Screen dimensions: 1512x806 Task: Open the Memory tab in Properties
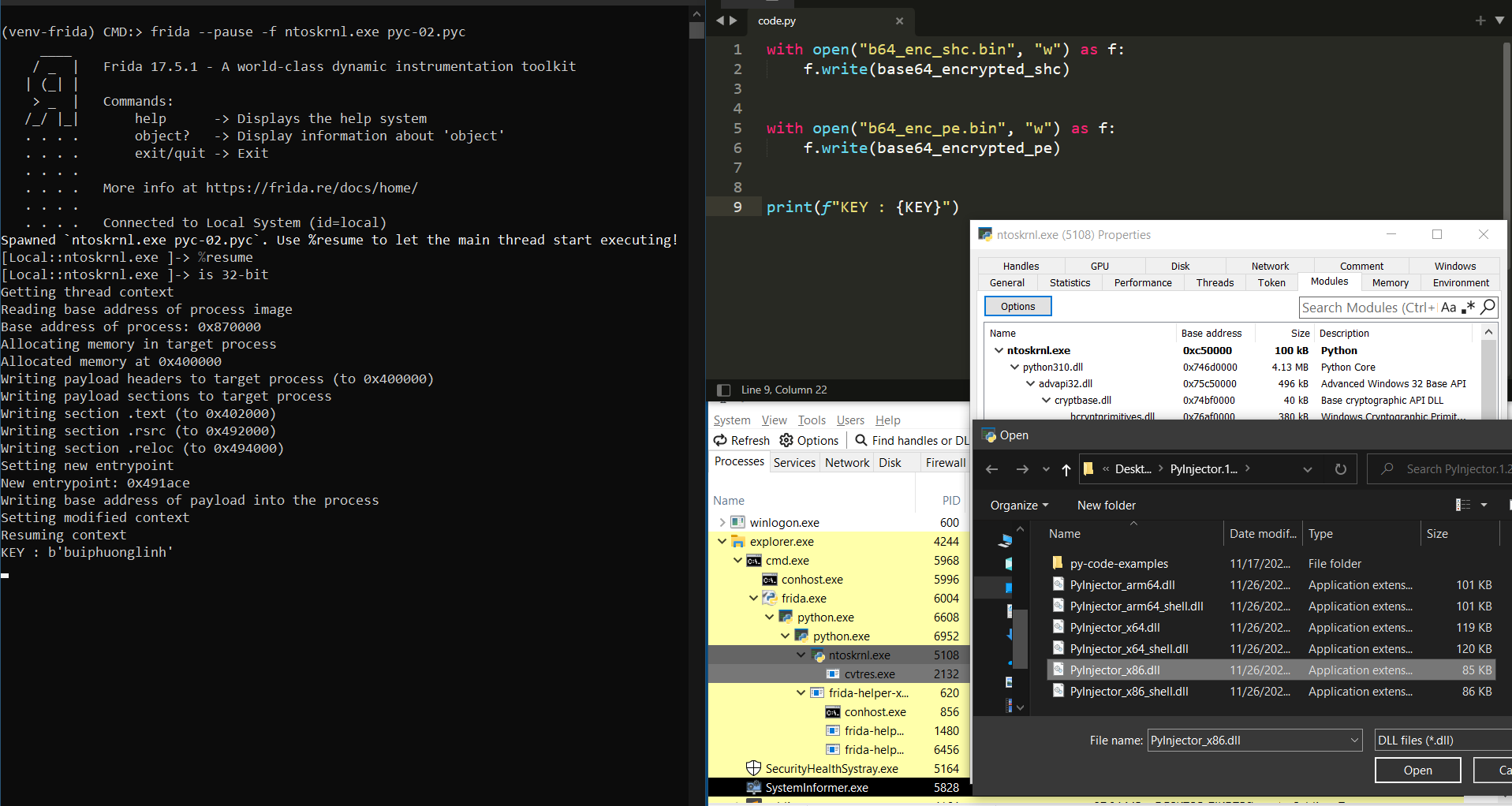click(1390, 282)
